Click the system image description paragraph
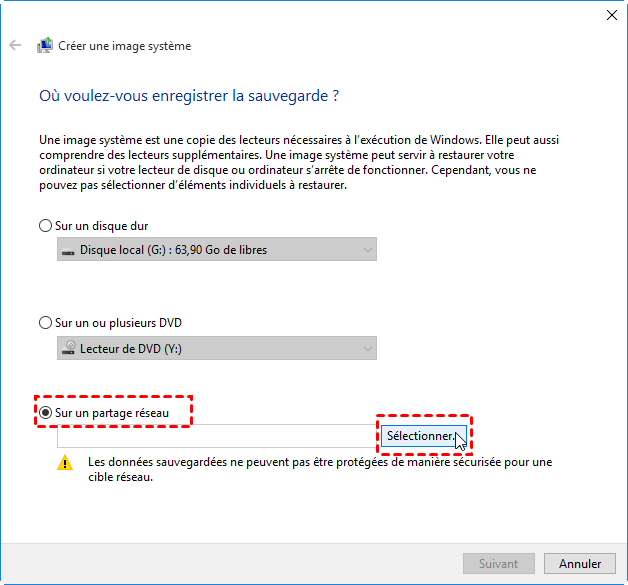The height and width of the screenshot is (585, 628). (x=300, y=163)
